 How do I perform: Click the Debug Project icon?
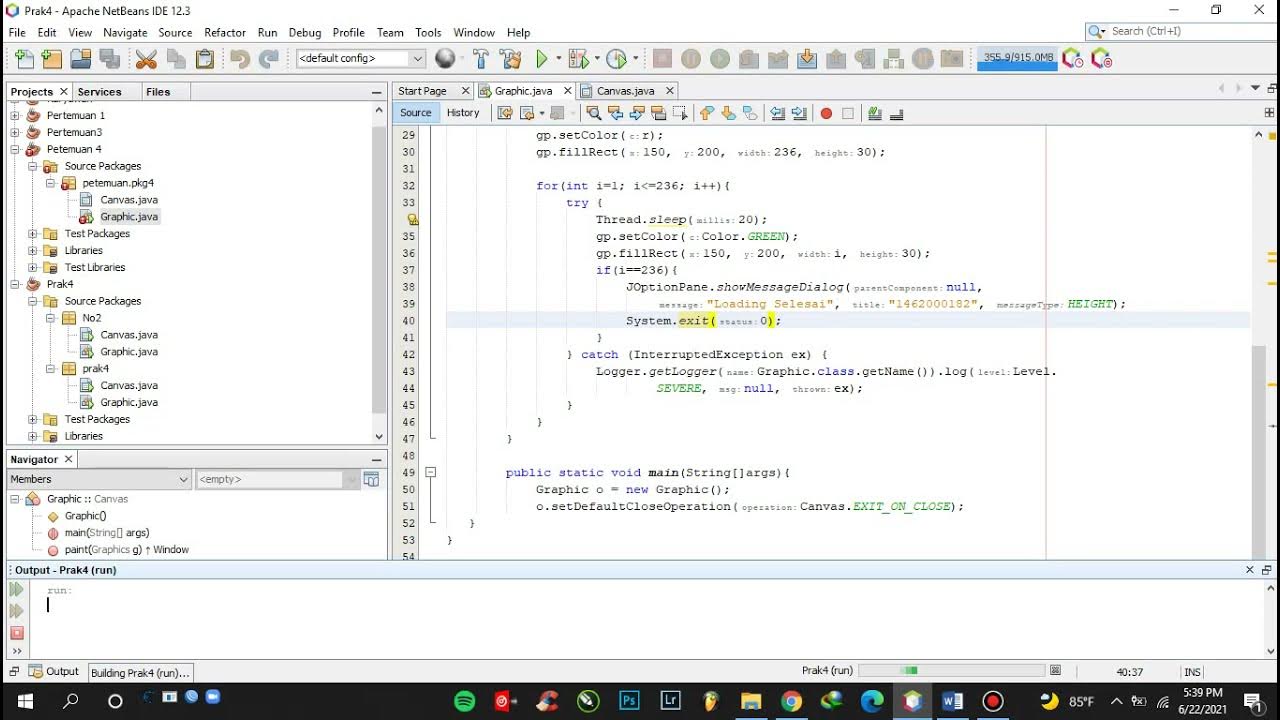(x=577, y=59)
